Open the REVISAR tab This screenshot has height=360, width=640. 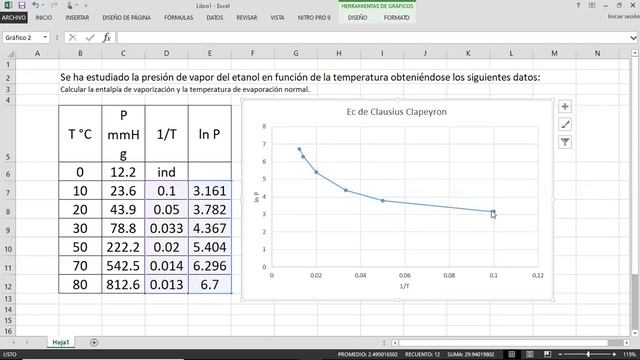247,18
